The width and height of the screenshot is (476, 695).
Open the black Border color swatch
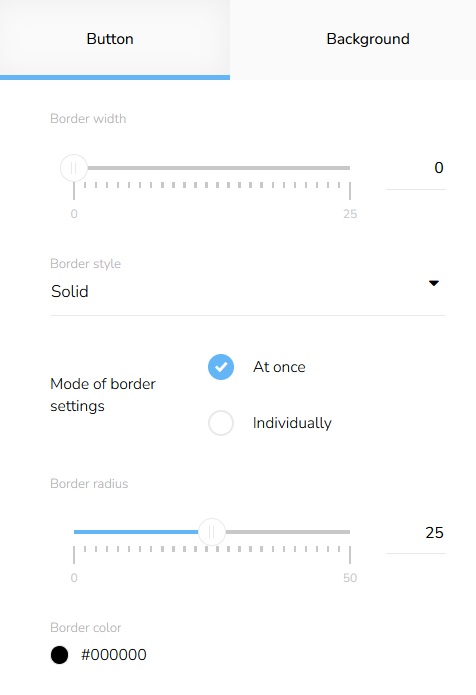59,655
